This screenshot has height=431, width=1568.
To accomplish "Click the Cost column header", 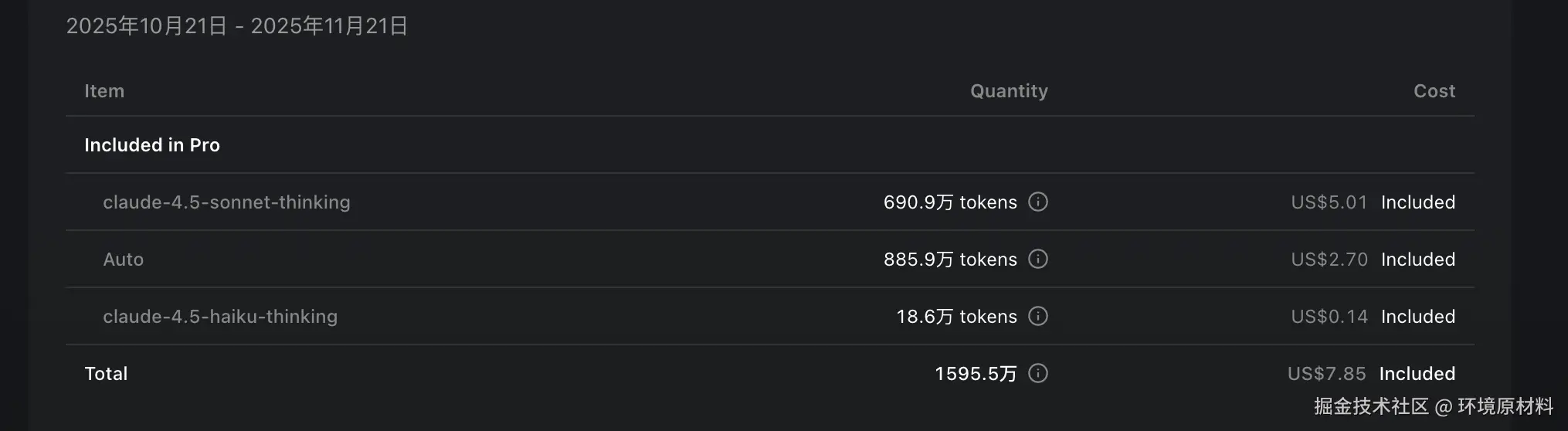I will click(1434, 91).
